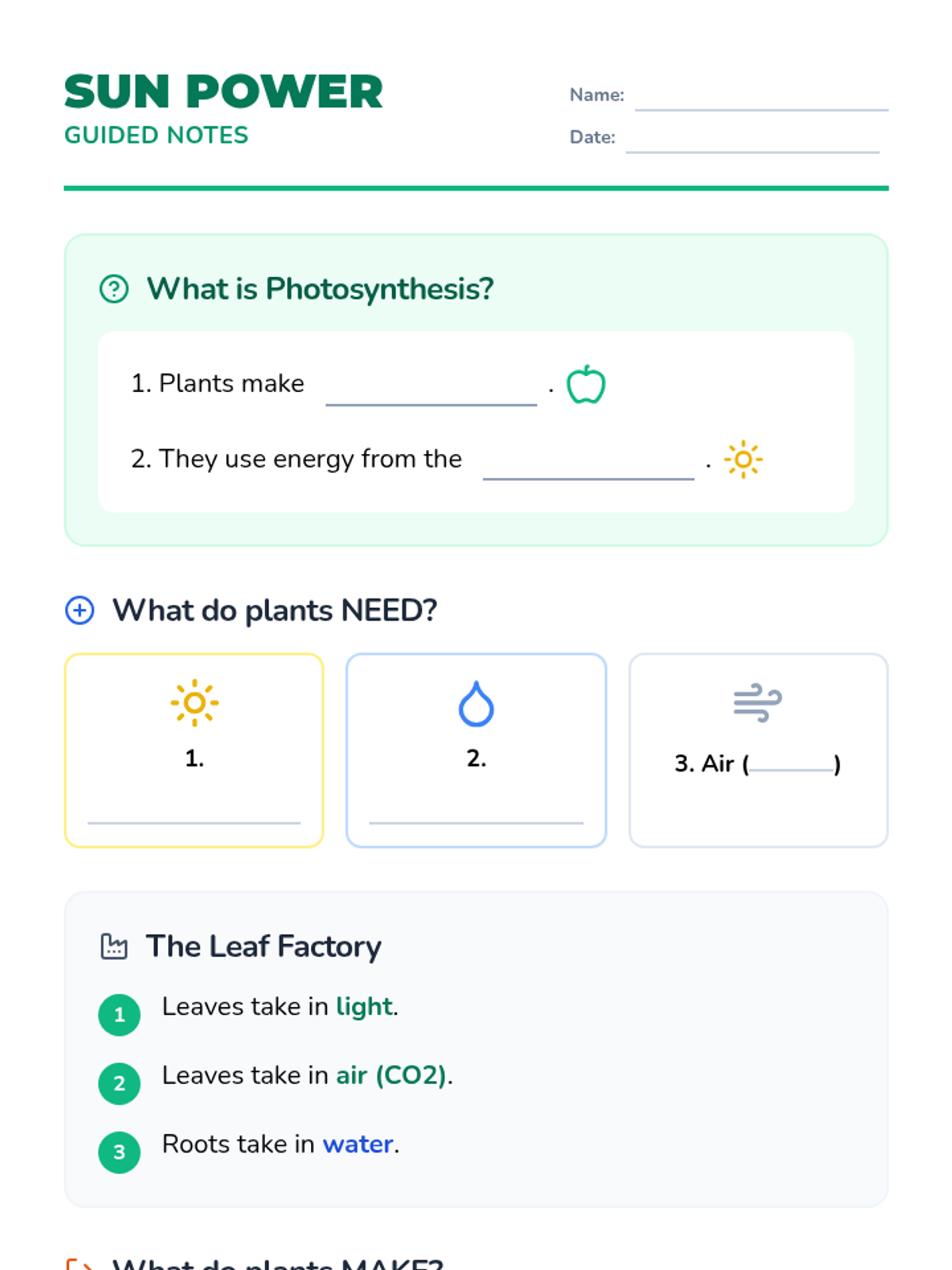
Task: Click the question mark icon beside Photosynthesis heading
Action: pyautogui.click(x=114, y=289)
